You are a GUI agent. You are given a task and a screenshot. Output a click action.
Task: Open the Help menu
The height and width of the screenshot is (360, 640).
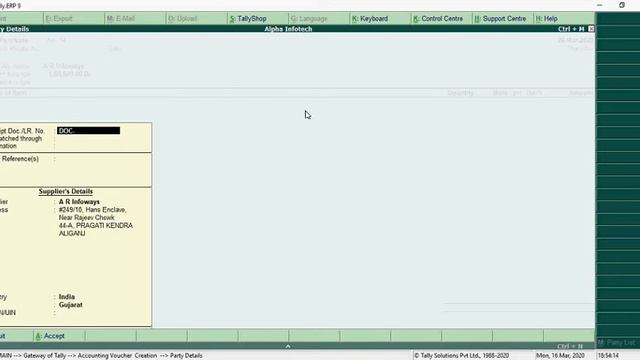tap(547, 19)
